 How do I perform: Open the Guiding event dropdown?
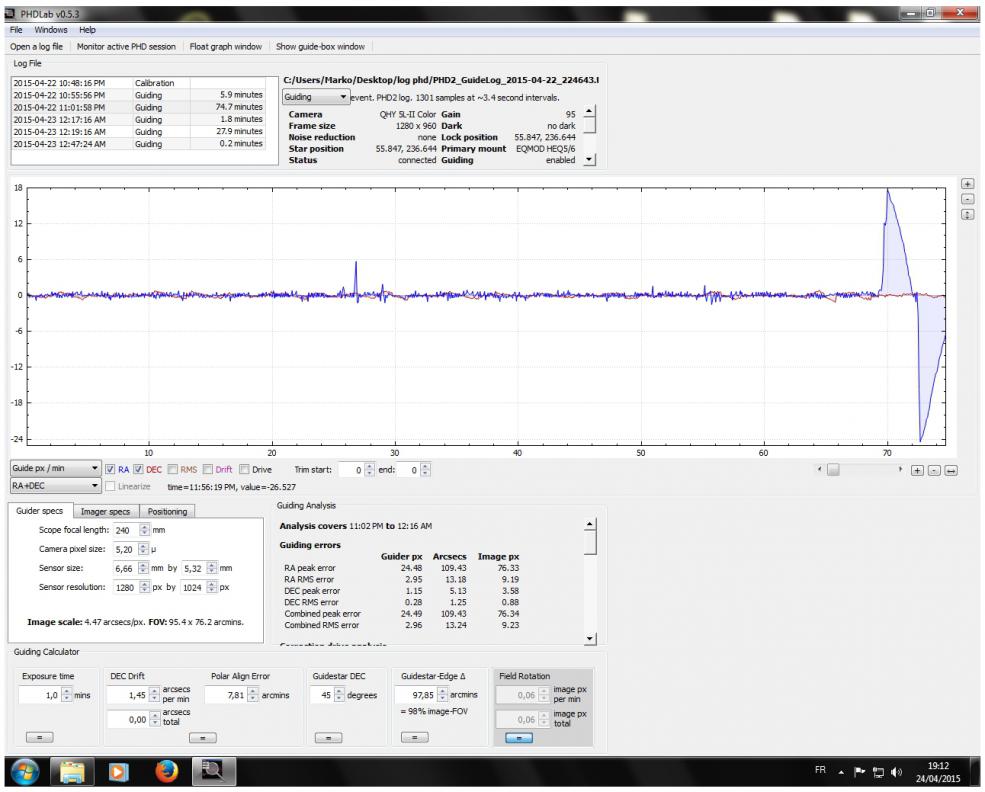pos(315,97)
